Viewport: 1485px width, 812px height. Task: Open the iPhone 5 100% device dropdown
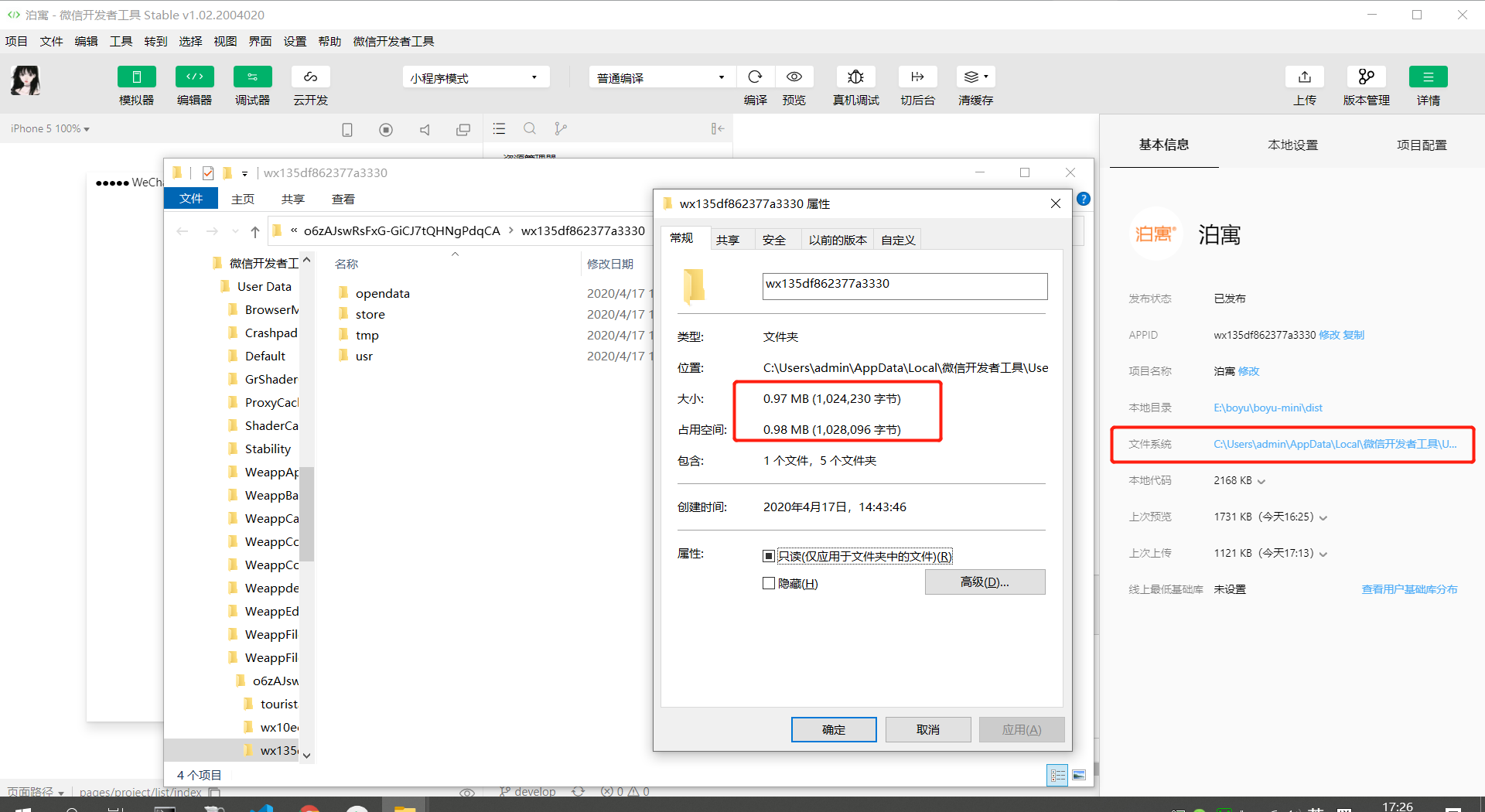pos(50,128)
